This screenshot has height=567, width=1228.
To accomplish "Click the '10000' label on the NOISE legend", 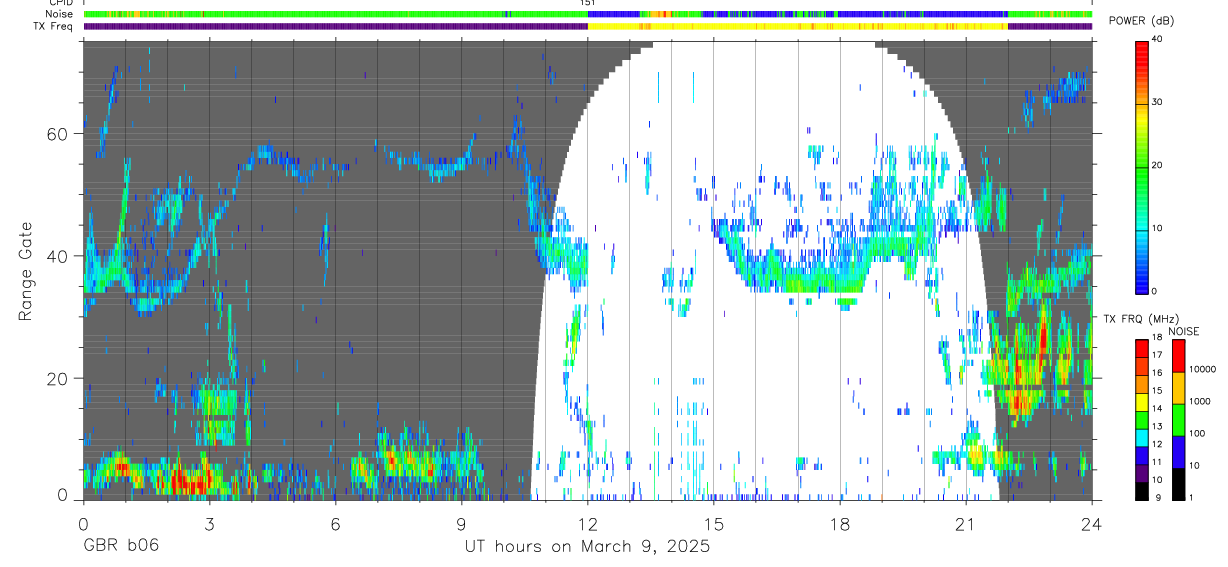I will tap(1204, 368).
